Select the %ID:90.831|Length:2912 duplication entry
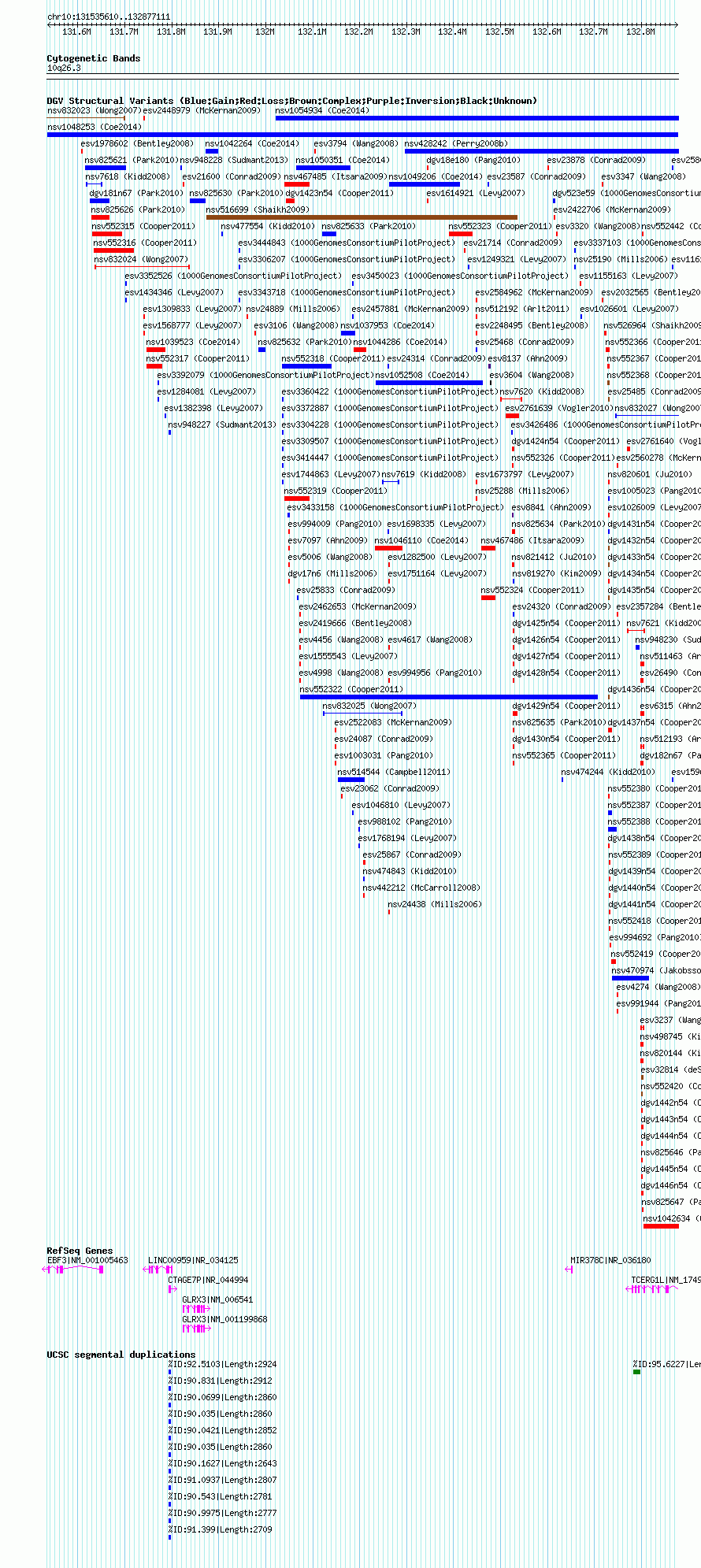 [x=220, y=1381]
